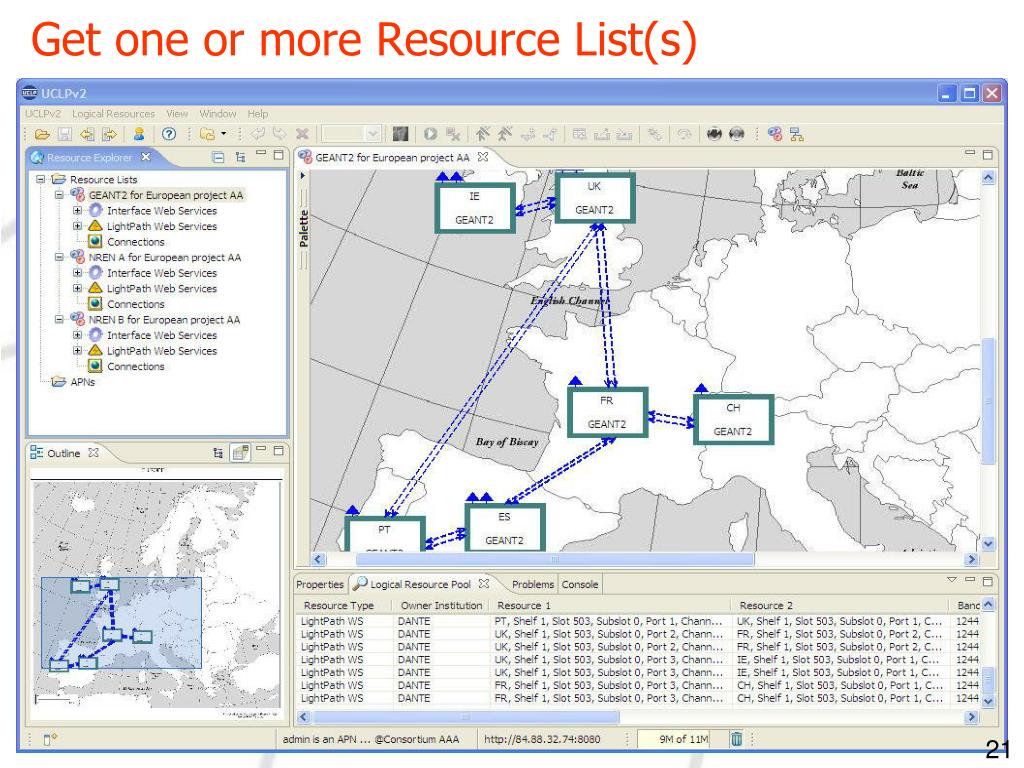Click the tree link icon in Resource Explorer

240,157
